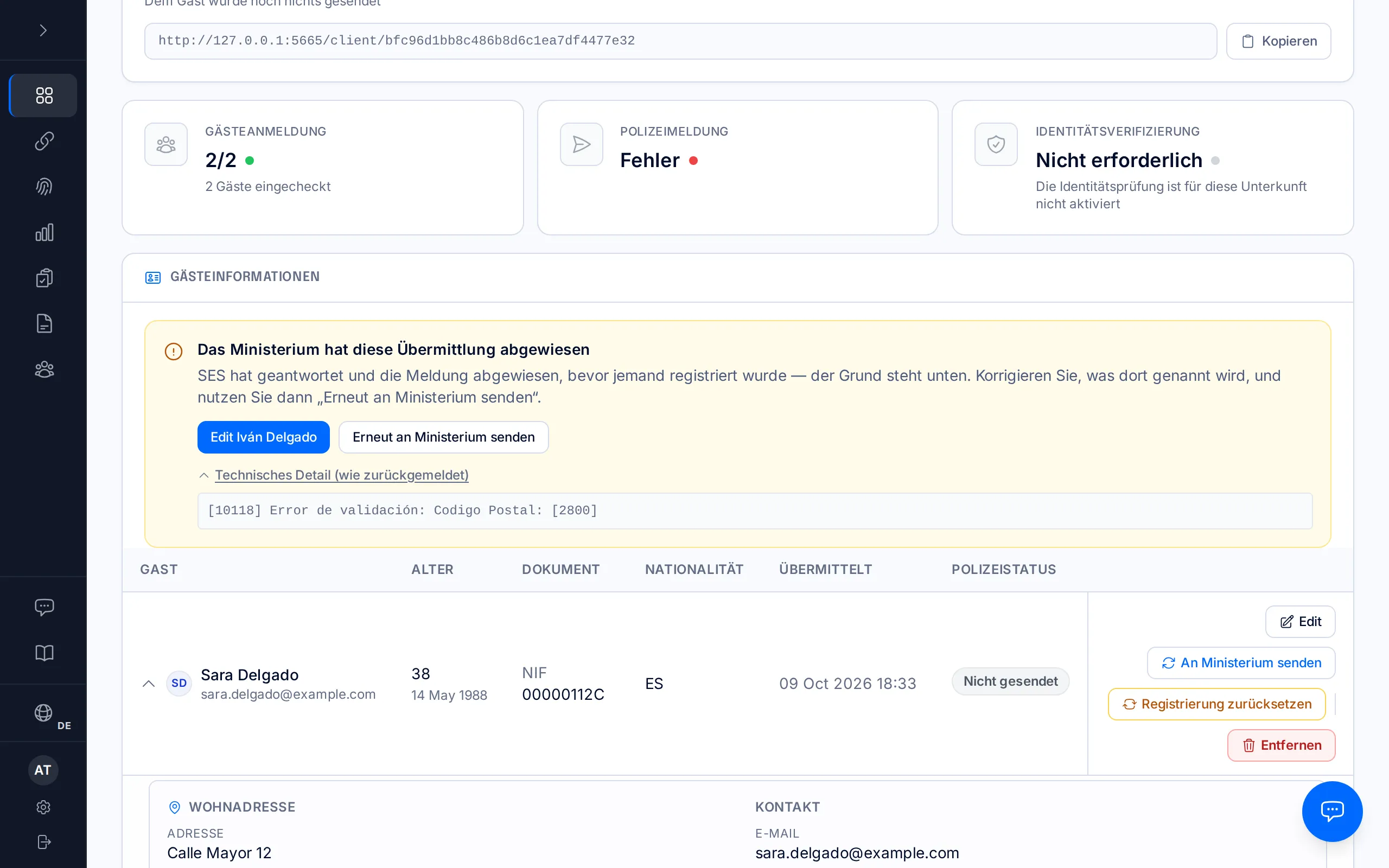The image size is (1389, 868).
Task: Click the ministry rejection warning icon
Action: [x=173, y=352]
